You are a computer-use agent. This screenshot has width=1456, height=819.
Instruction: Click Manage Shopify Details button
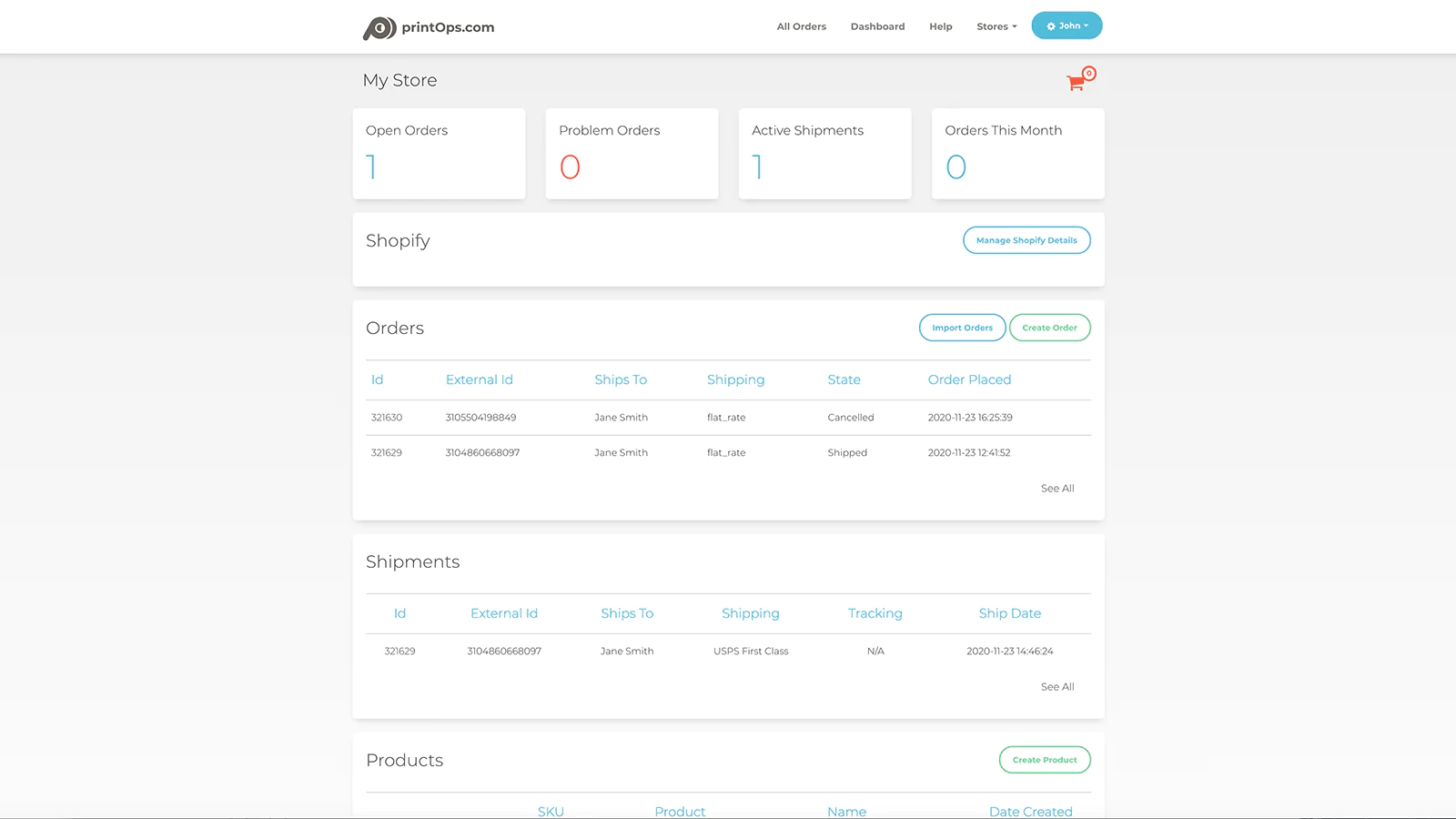point(1026,240)
